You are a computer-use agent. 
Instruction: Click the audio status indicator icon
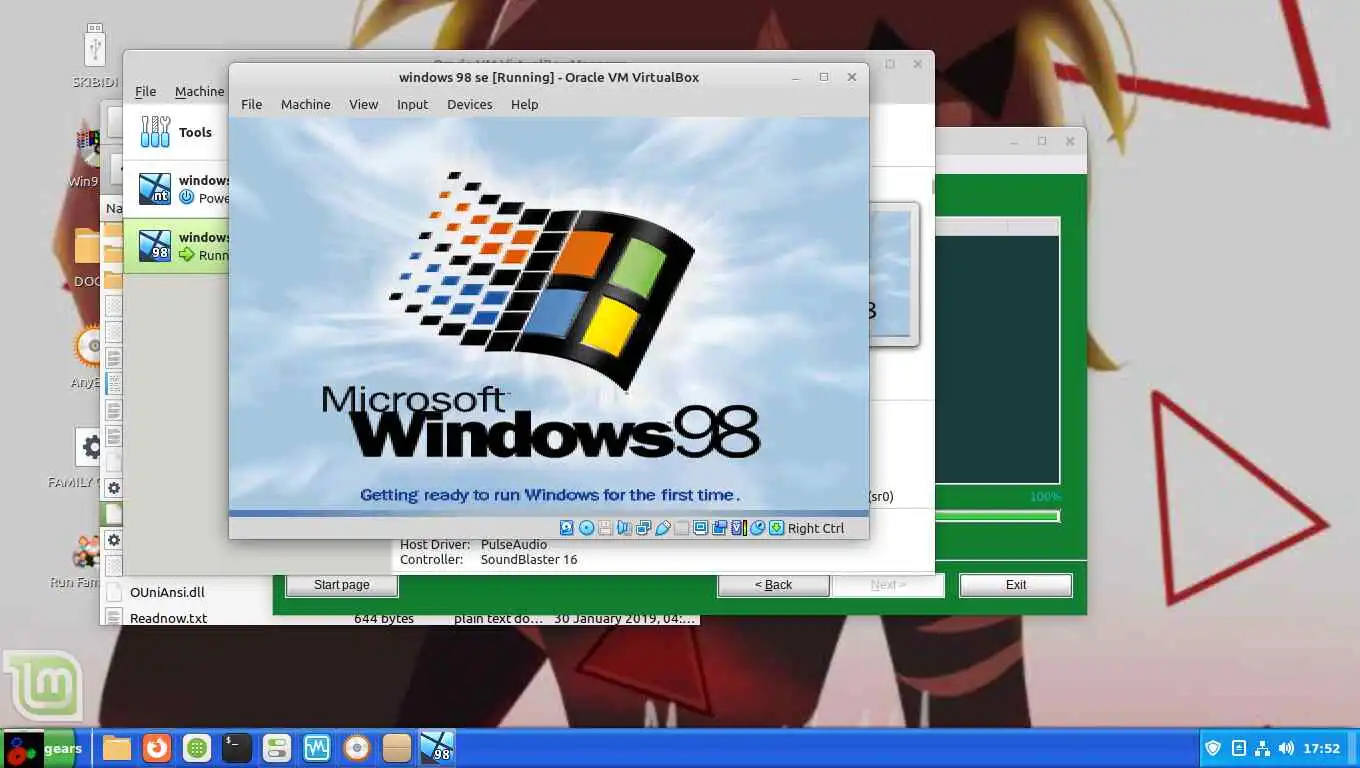click(624, 528)
